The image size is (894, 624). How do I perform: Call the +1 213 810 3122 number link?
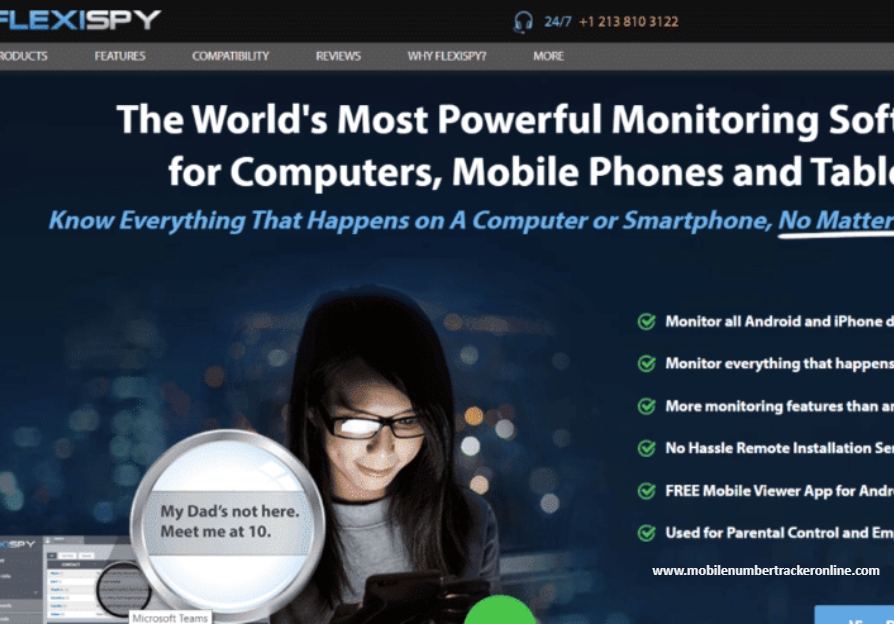point(628,22)
